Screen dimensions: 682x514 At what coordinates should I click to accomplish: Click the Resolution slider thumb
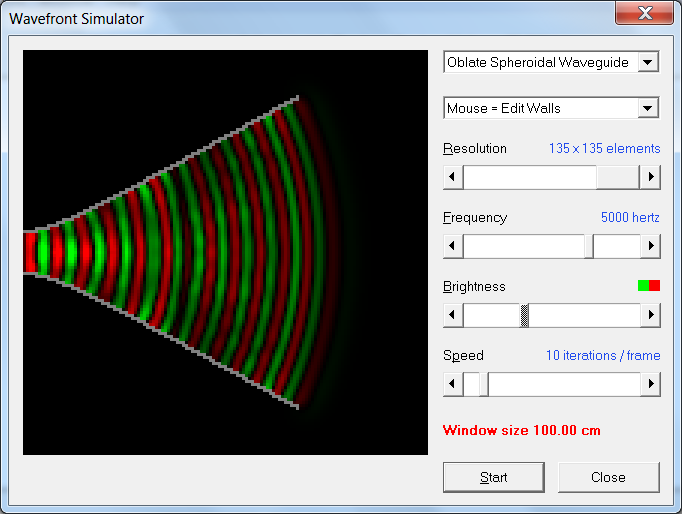pos(617,177)
